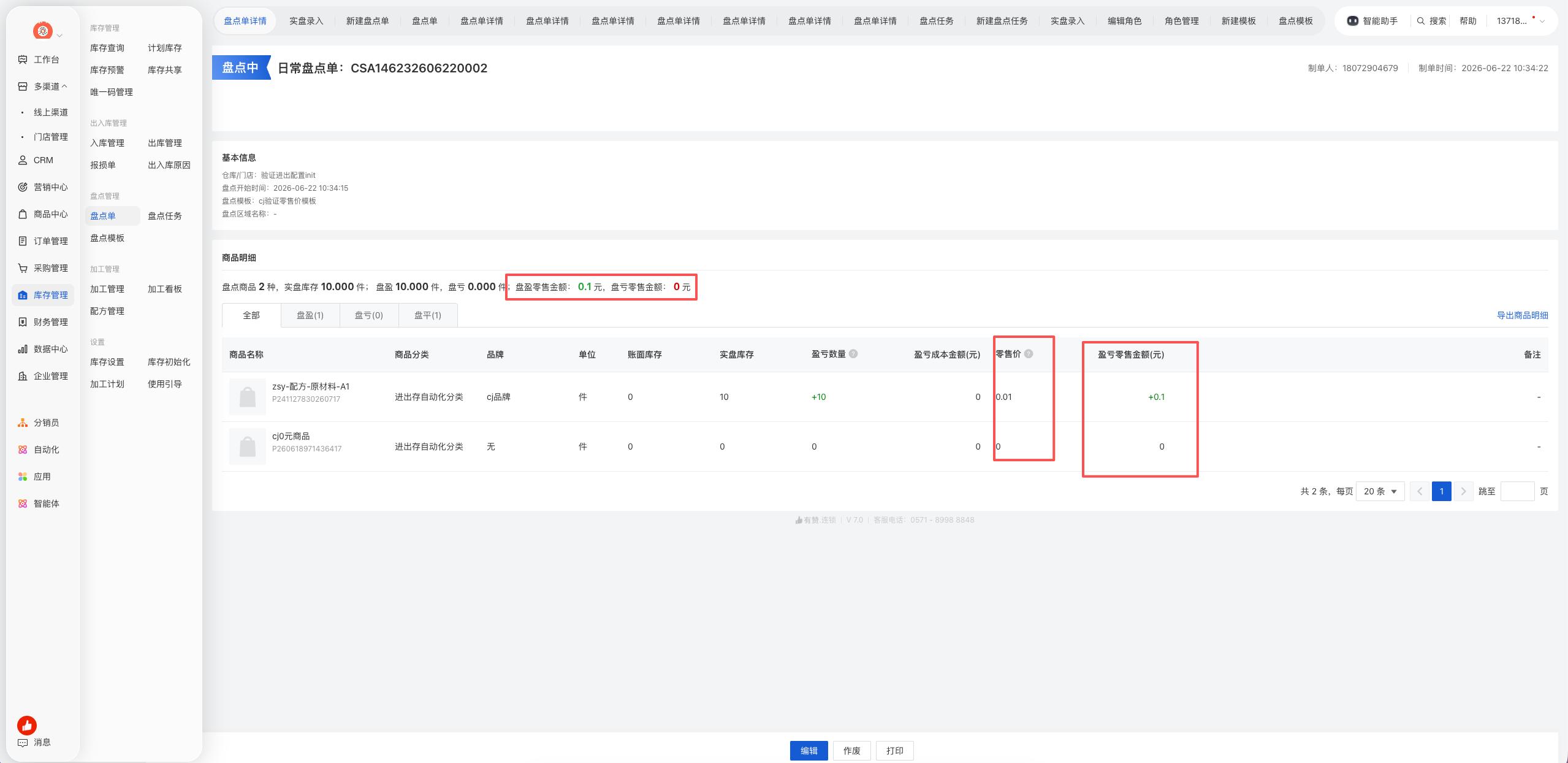This screenshot has height=763, width=1568.
Task: Switch to the 盘盈(1) tab
Action: 310,315
